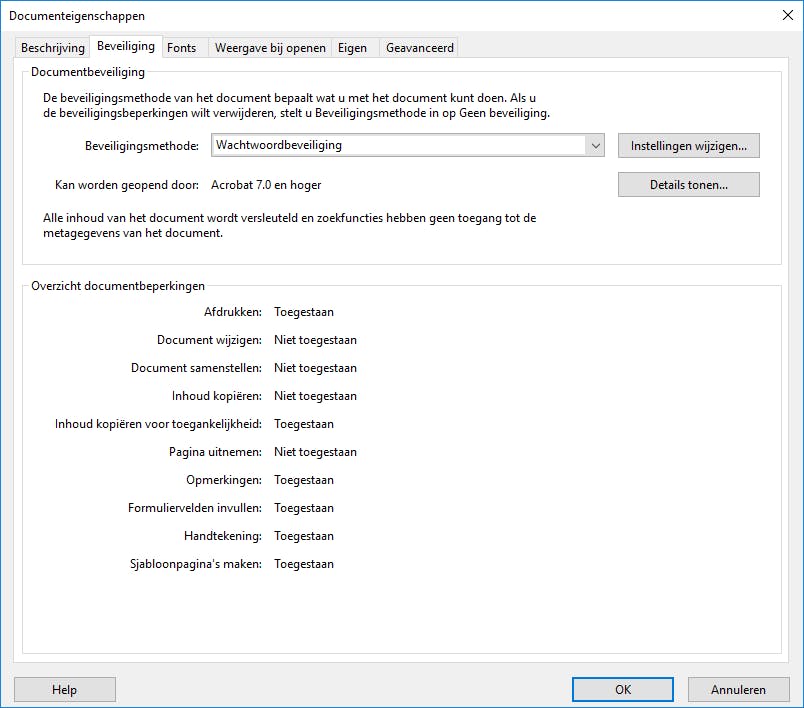Open the Fonts tab
Viewport: 804px width, 708px height.
[x=182, y=47]
